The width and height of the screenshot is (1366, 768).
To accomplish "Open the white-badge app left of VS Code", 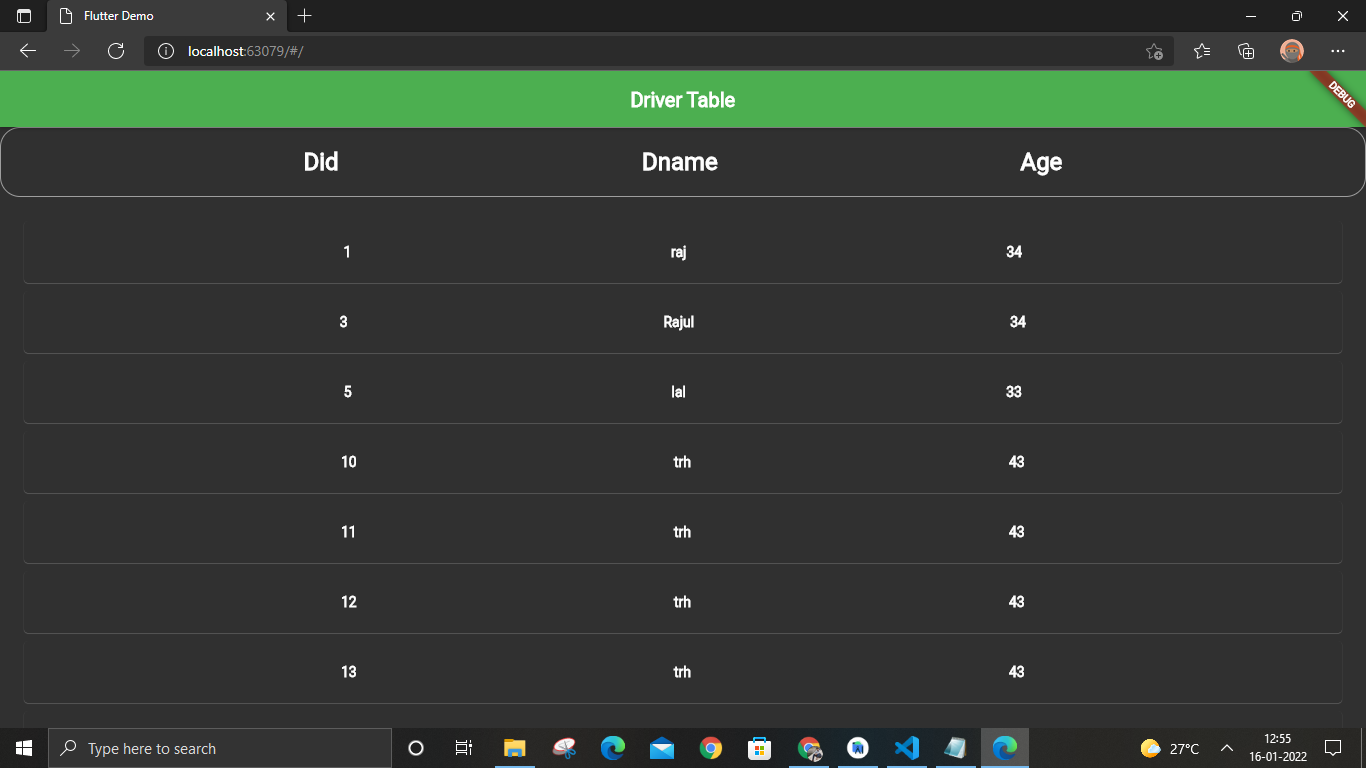I will (x=858, y=748).
